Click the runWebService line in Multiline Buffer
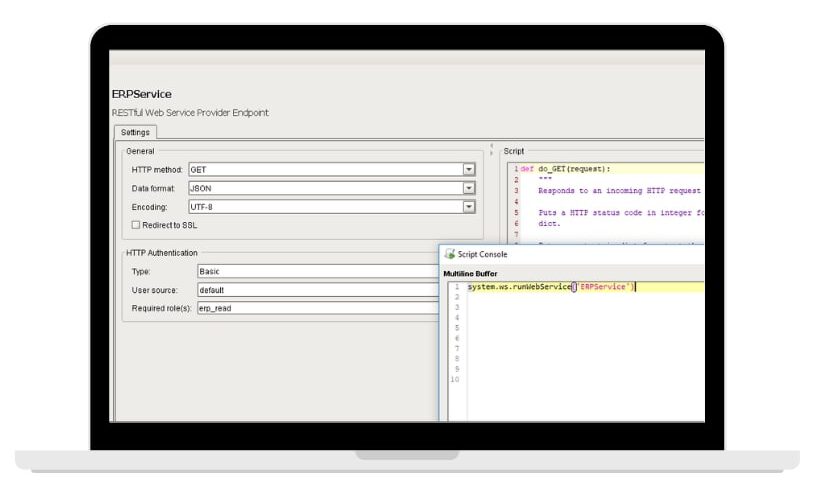The image size is (814, 498). [550, 287]
